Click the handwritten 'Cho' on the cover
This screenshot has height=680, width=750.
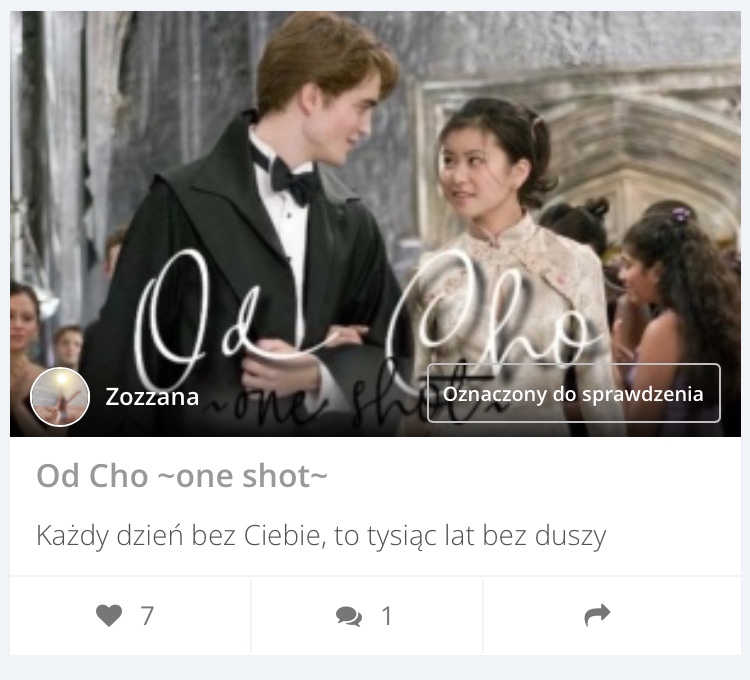pos(497,311)
